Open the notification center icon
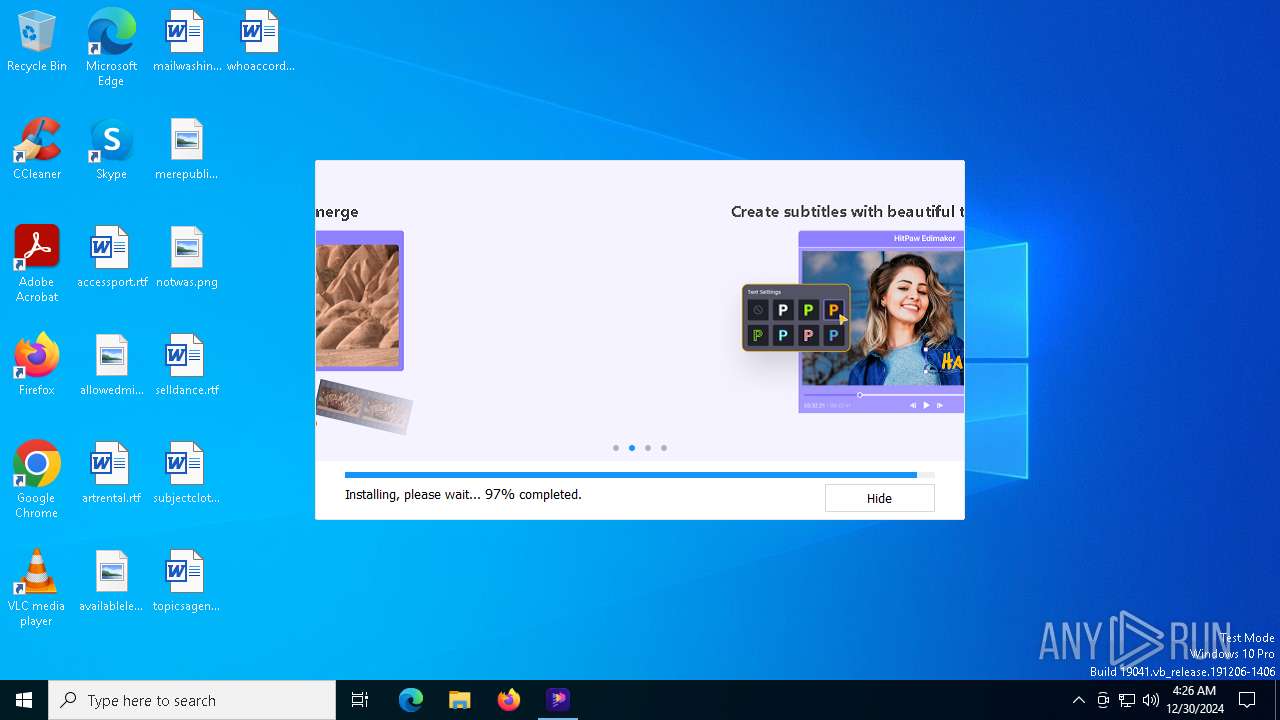This screenshot has height=720, width=1280. click(x=1247, y=700)
